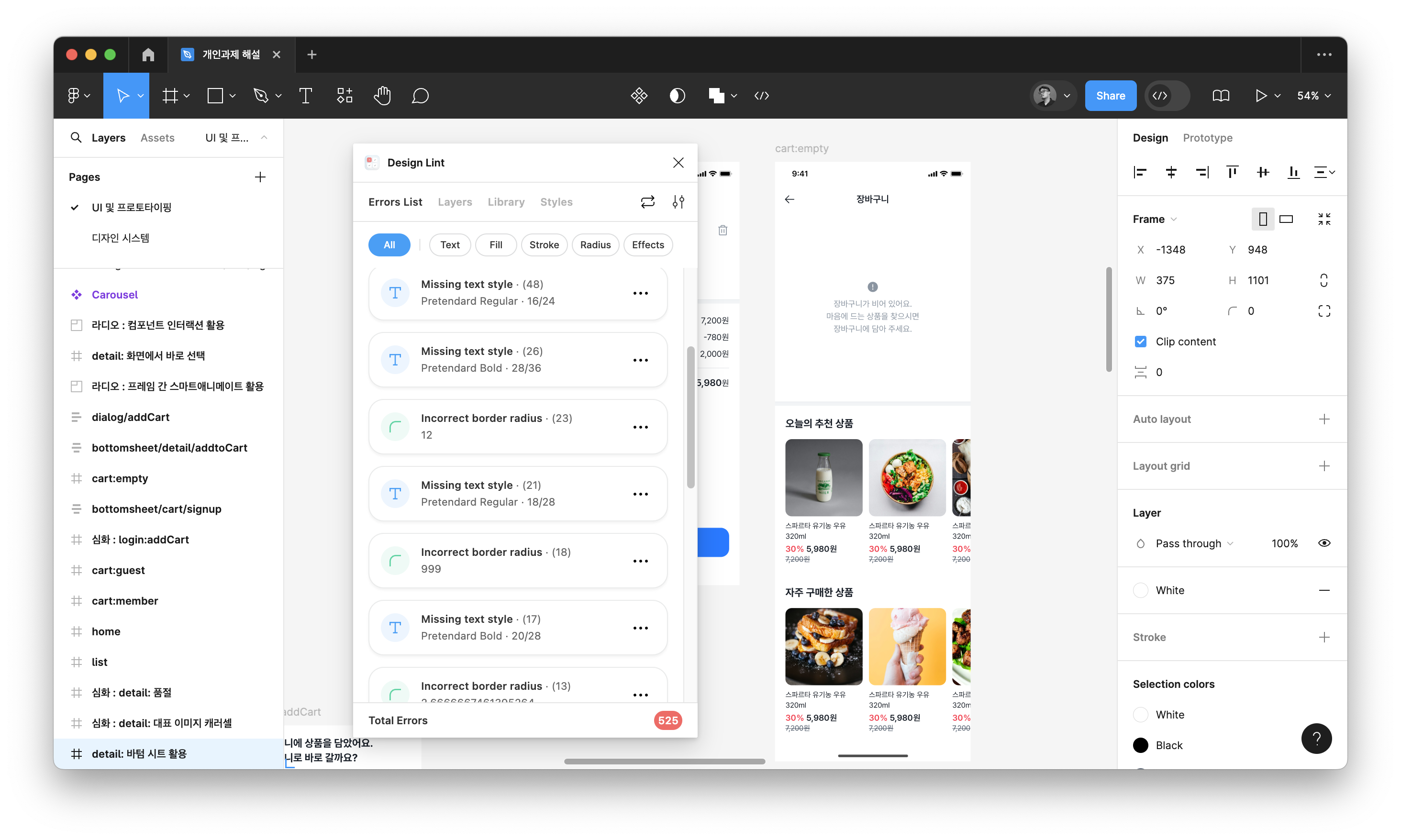Search layers with the magnifier icon
1401x840 pixels.
[76, 138]
